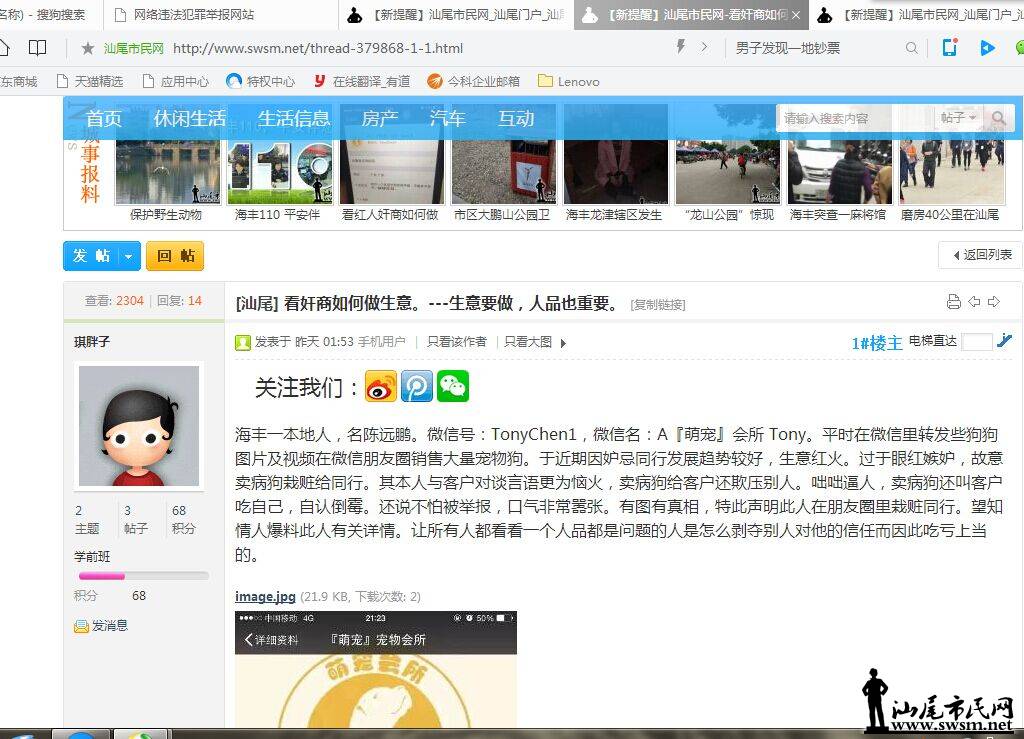Open the 今科企业邮箱 bookmark

point(473,82)
